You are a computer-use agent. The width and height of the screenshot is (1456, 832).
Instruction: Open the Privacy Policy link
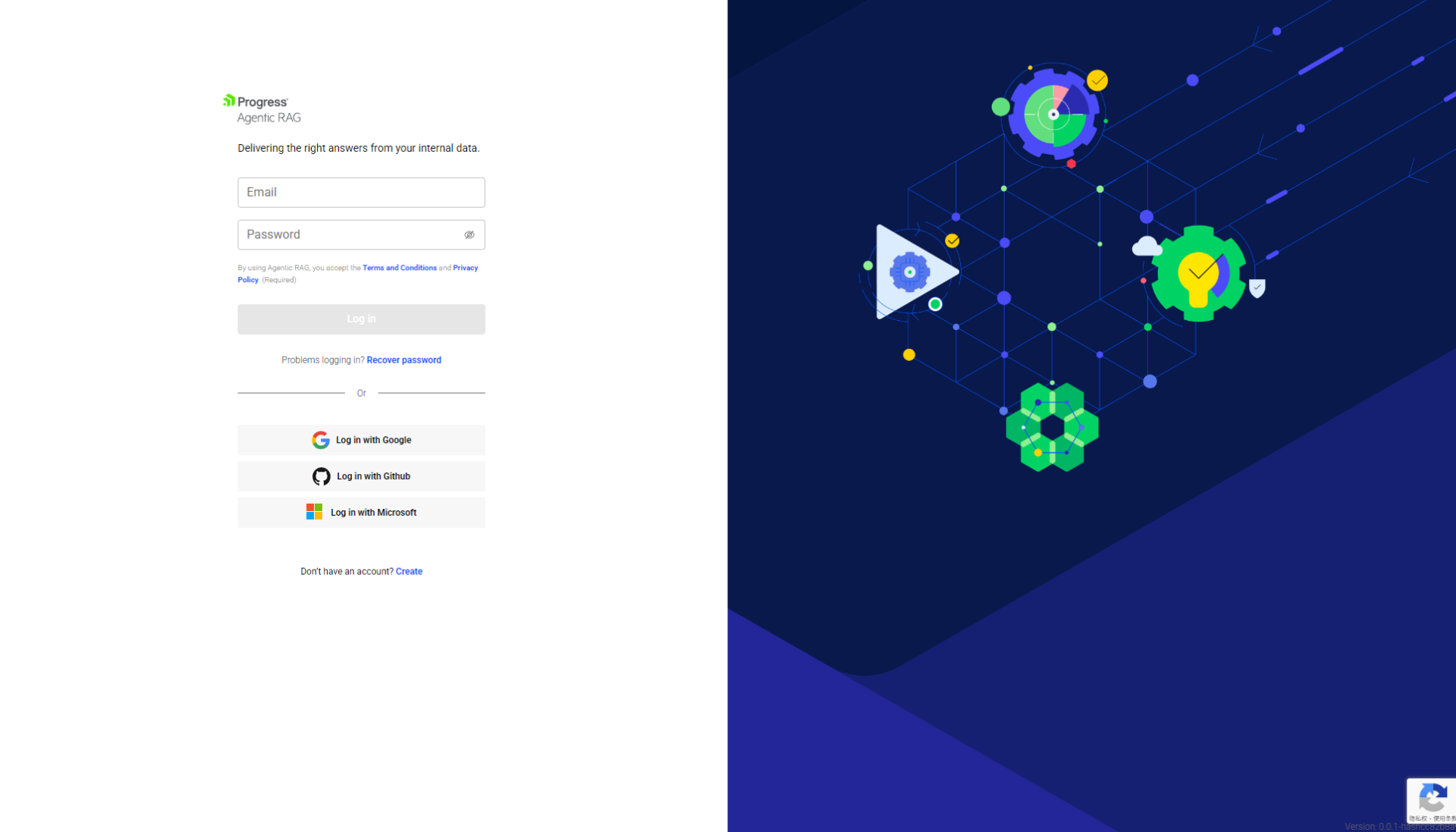465,268
